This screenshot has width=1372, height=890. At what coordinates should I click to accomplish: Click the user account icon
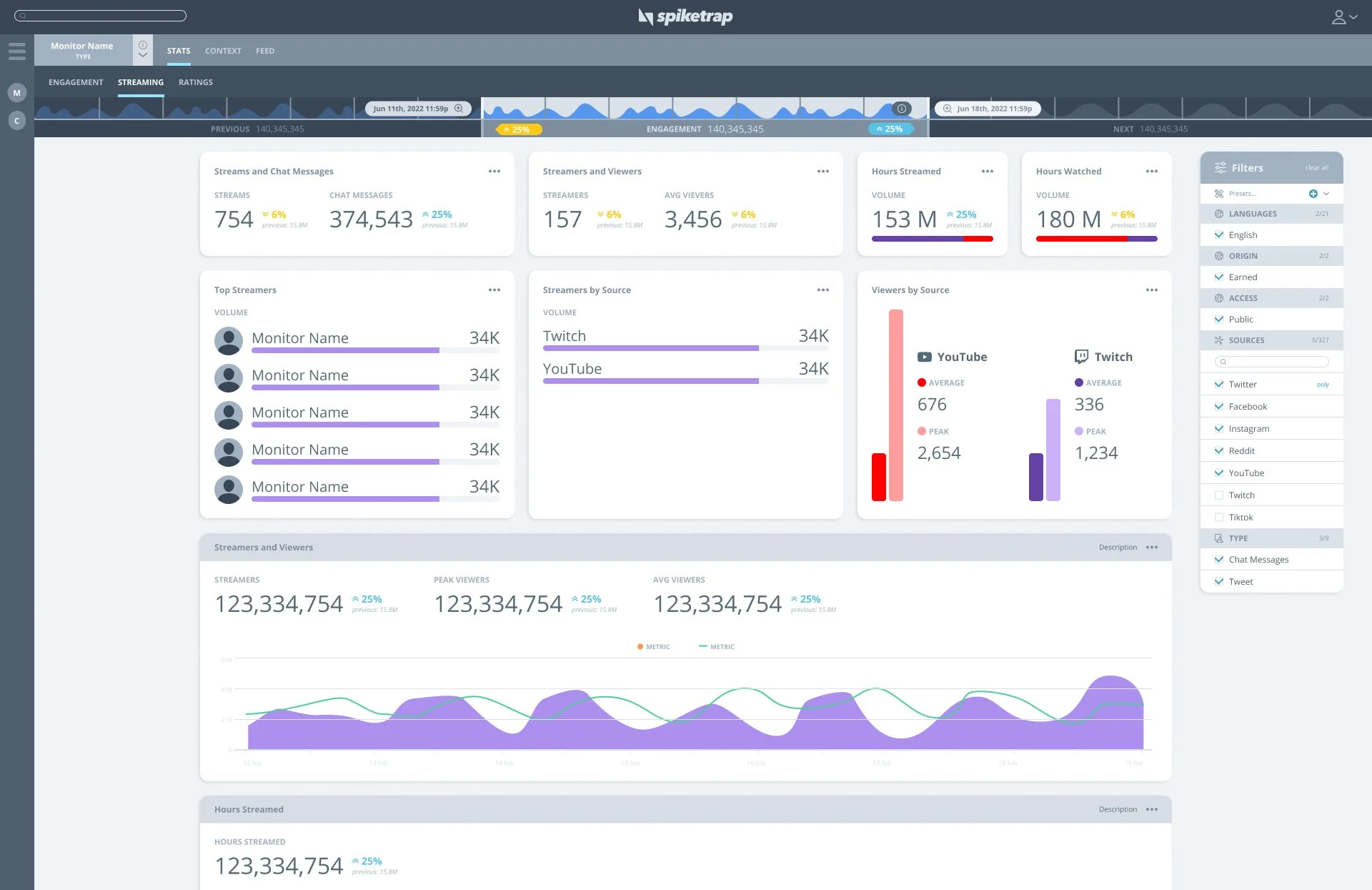1338,16
